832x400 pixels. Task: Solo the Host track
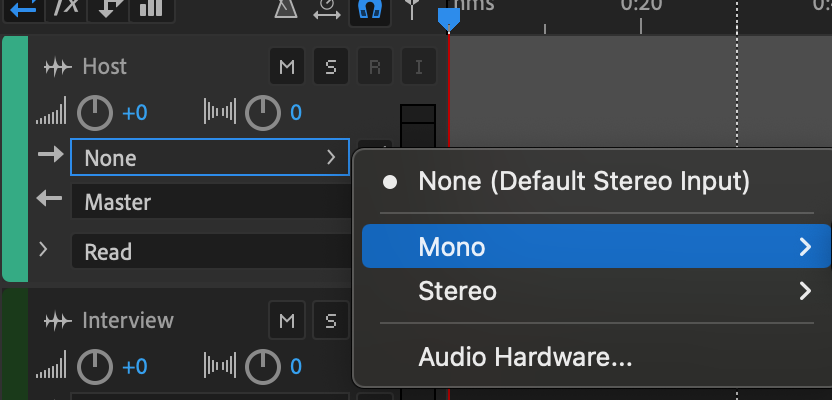point(330,67)
